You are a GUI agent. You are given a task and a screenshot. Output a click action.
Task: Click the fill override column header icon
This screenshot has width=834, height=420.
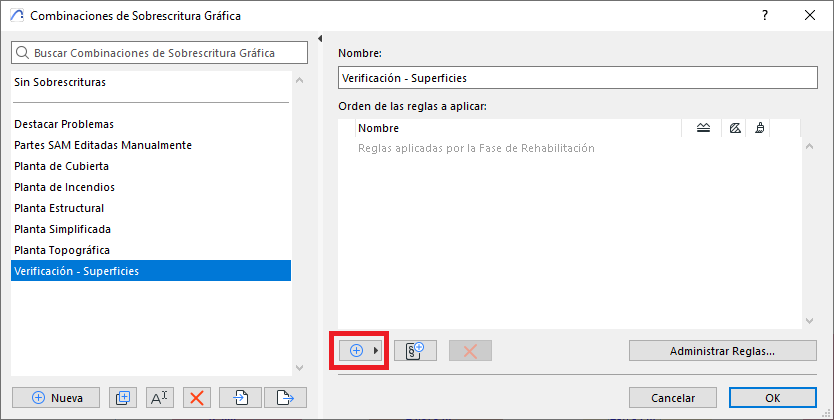tap(735, 128)
